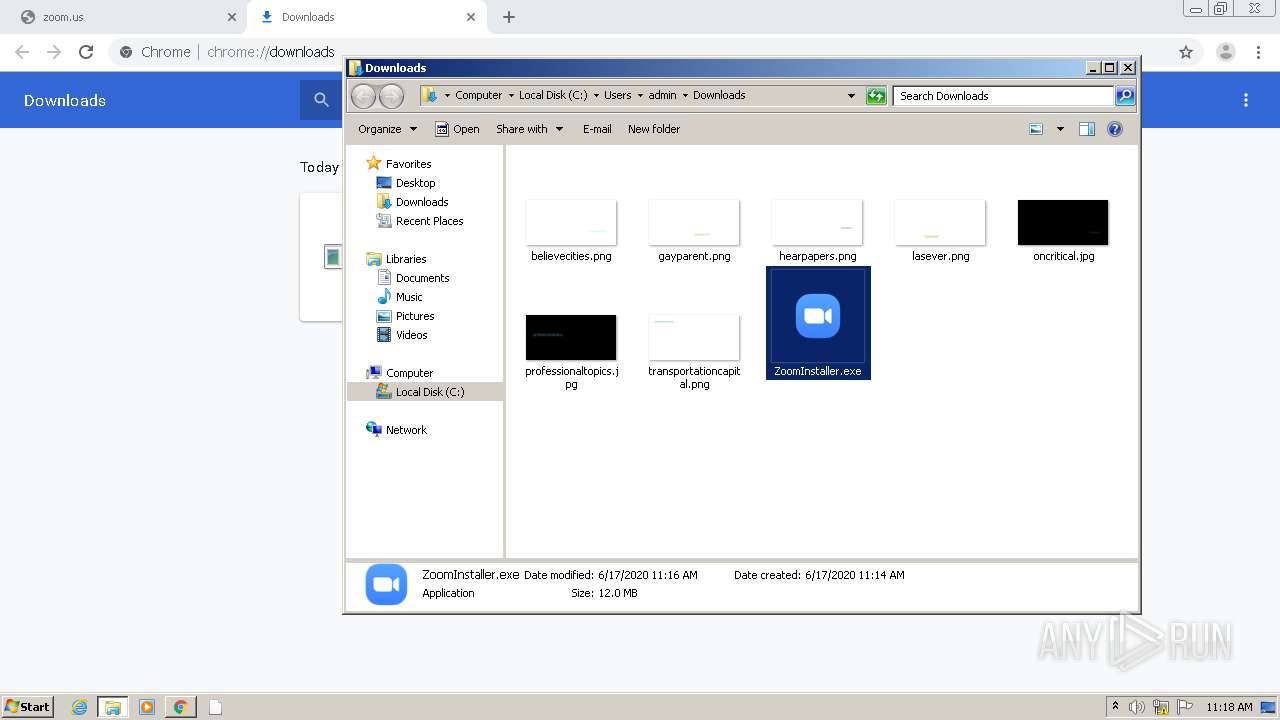Close the zoom.us tab
The height and width of the screenshot is (720, 1280).
[232, 17]
